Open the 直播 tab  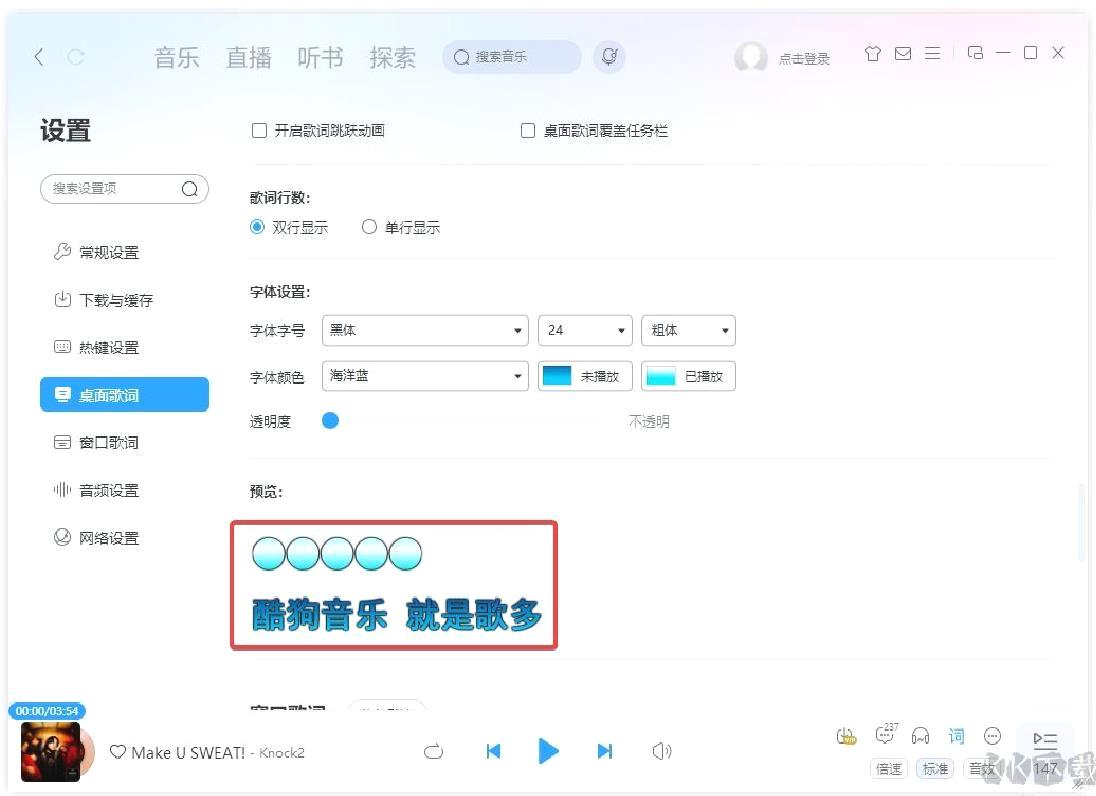tap(249, 57)
